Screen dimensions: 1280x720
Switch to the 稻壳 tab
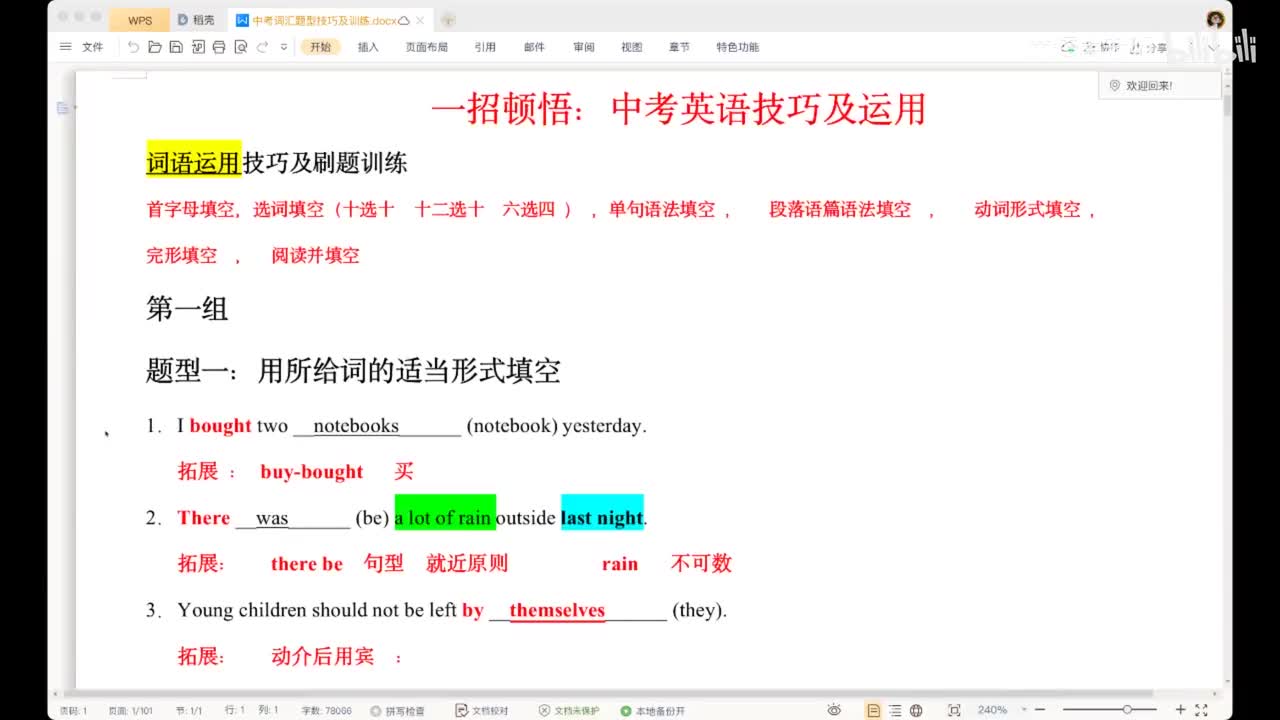pyautogui.click(x=196, y=20)
